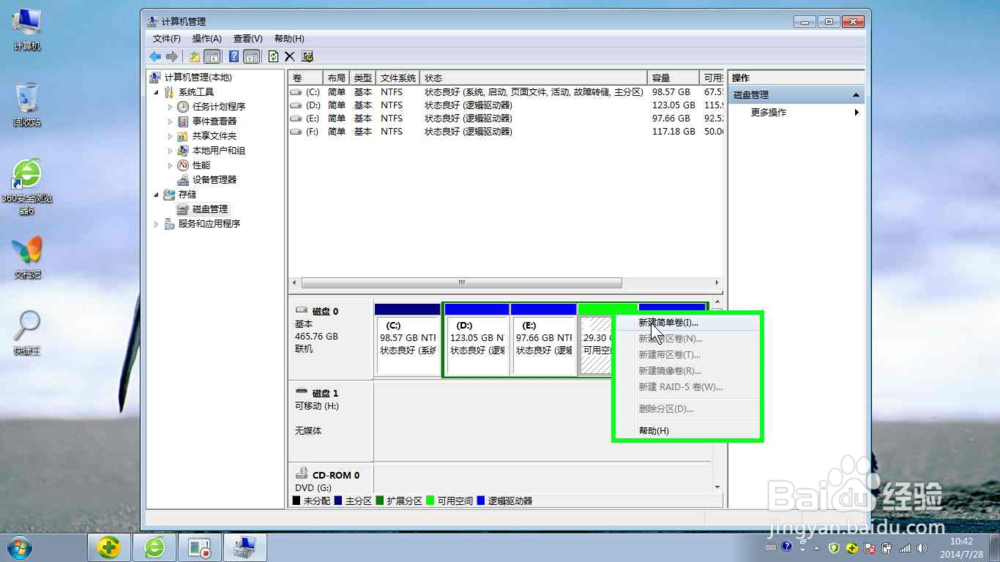Select 计算机管理(本地) root node
This screenshot has height=562, width=1000.
click(x=198, y=77)
